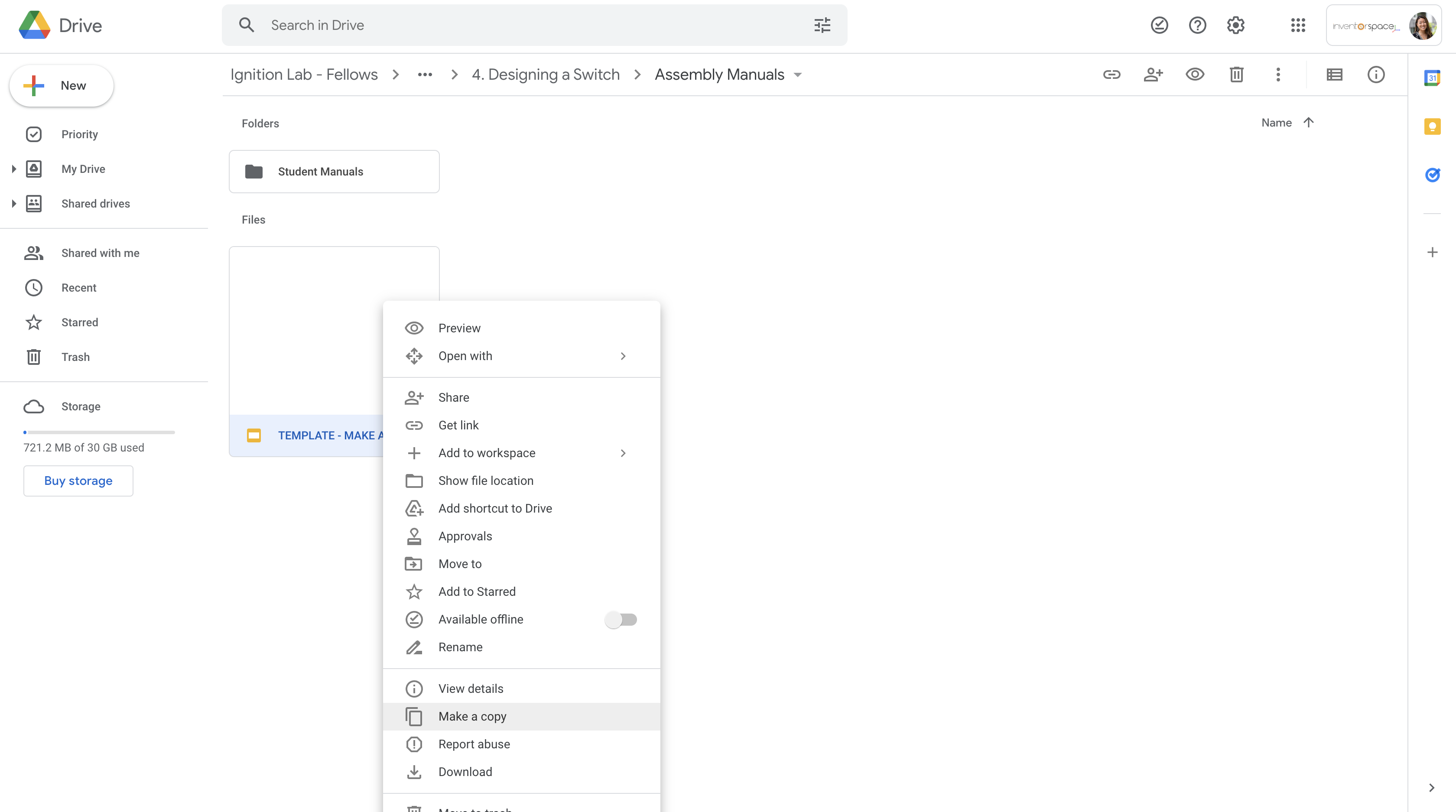Expand the My Drive tree
This screenshot has width=1456, height=812.
click(13, 169)
